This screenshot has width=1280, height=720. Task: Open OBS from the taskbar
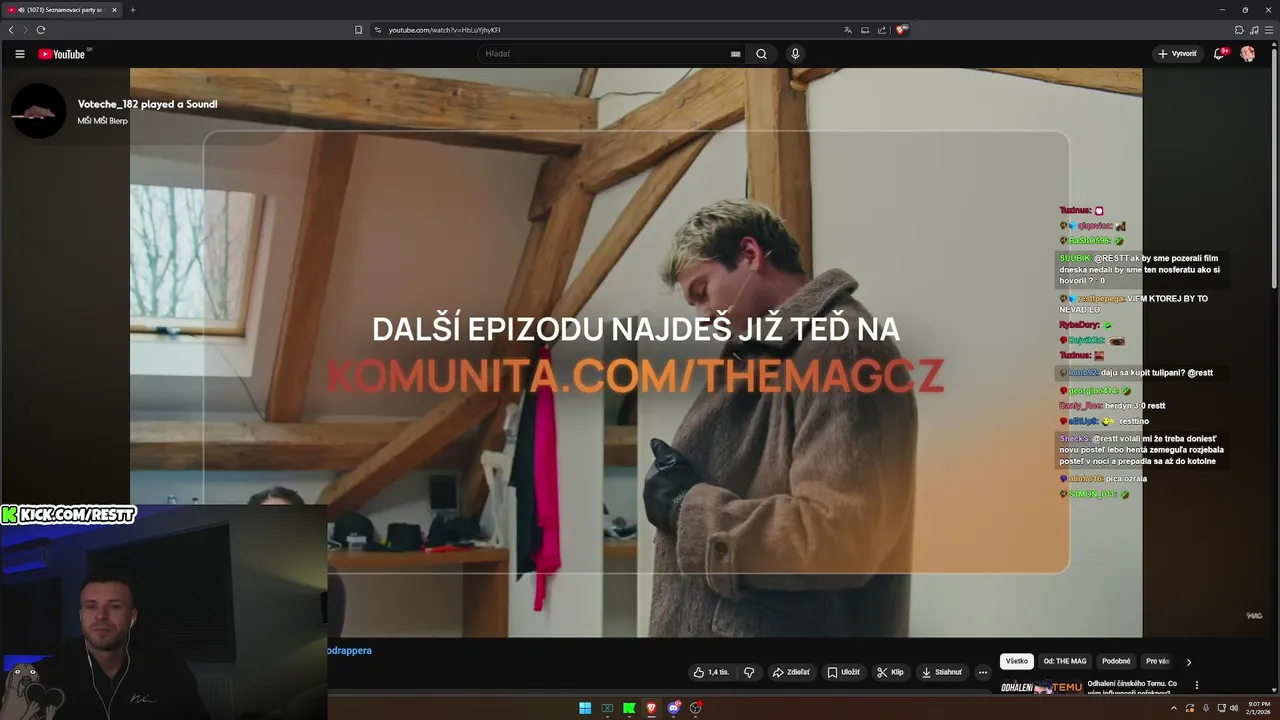coord(695,708)
